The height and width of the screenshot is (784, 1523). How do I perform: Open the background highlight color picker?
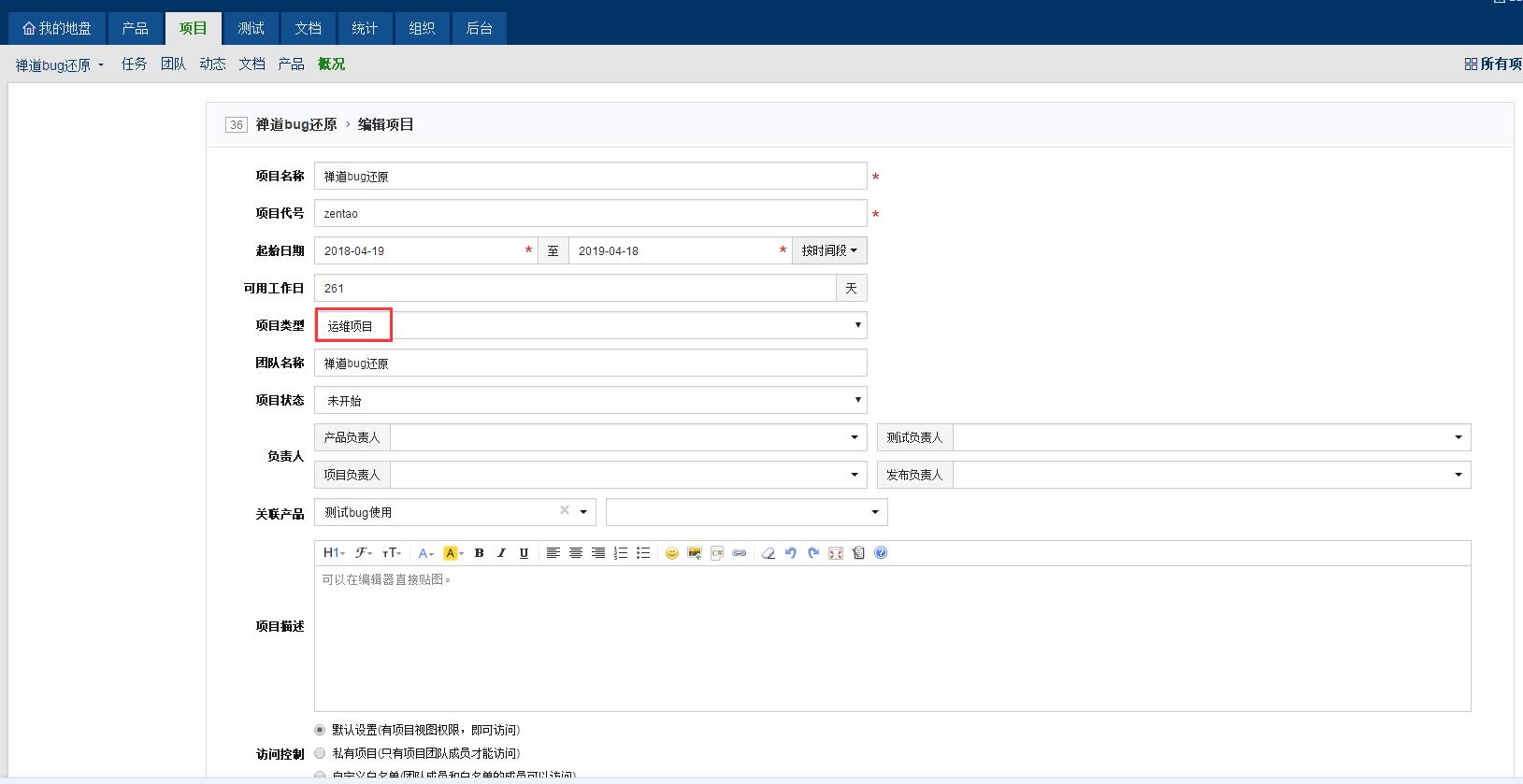[x=453, y=553]
